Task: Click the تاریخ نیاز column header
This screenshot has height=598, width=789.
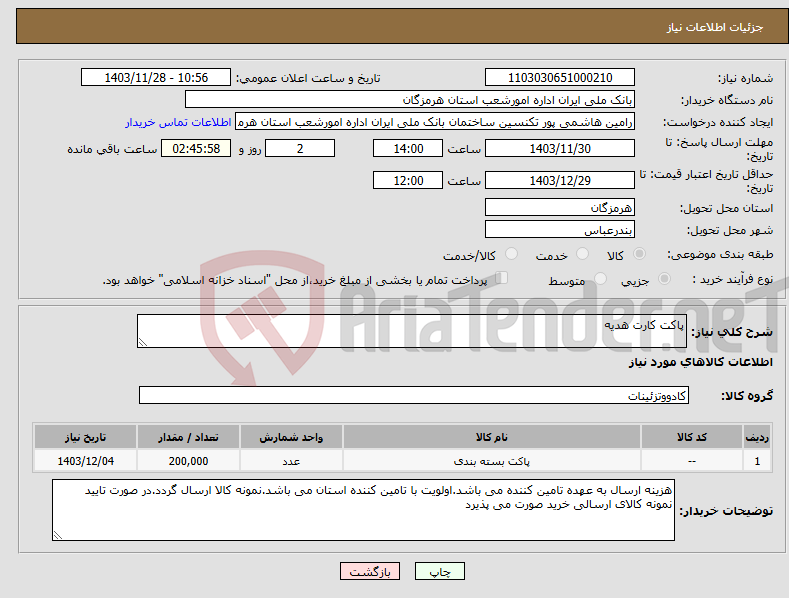Action: [86, 437]
